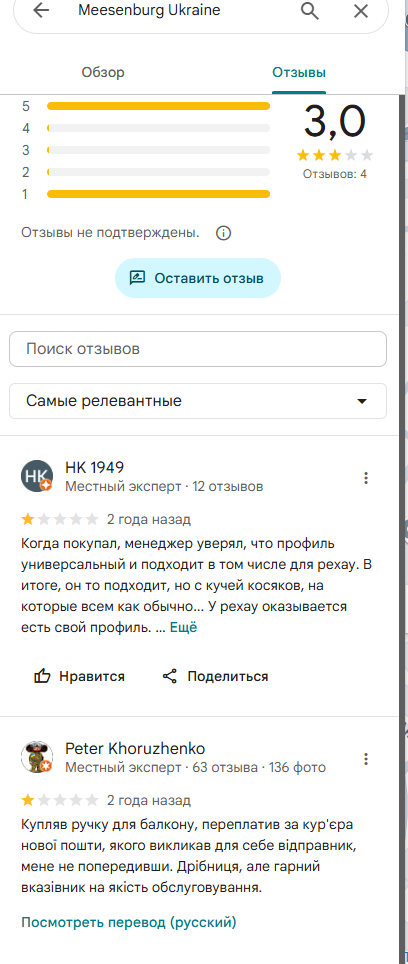
Task: Open Peter Khoruzhenko profile avatar
Action: click(37, 757)
